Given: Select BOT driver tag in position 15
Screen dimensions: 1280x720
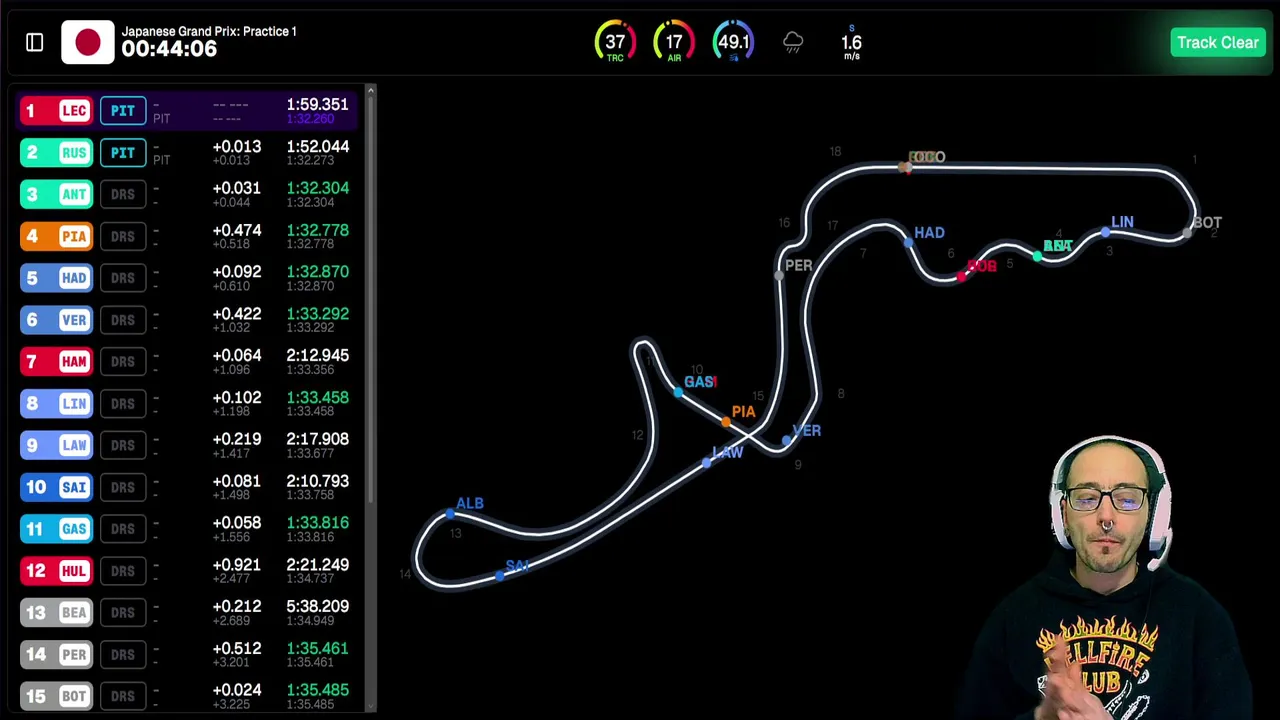Looking at the screenshot, I should point(56,696).
